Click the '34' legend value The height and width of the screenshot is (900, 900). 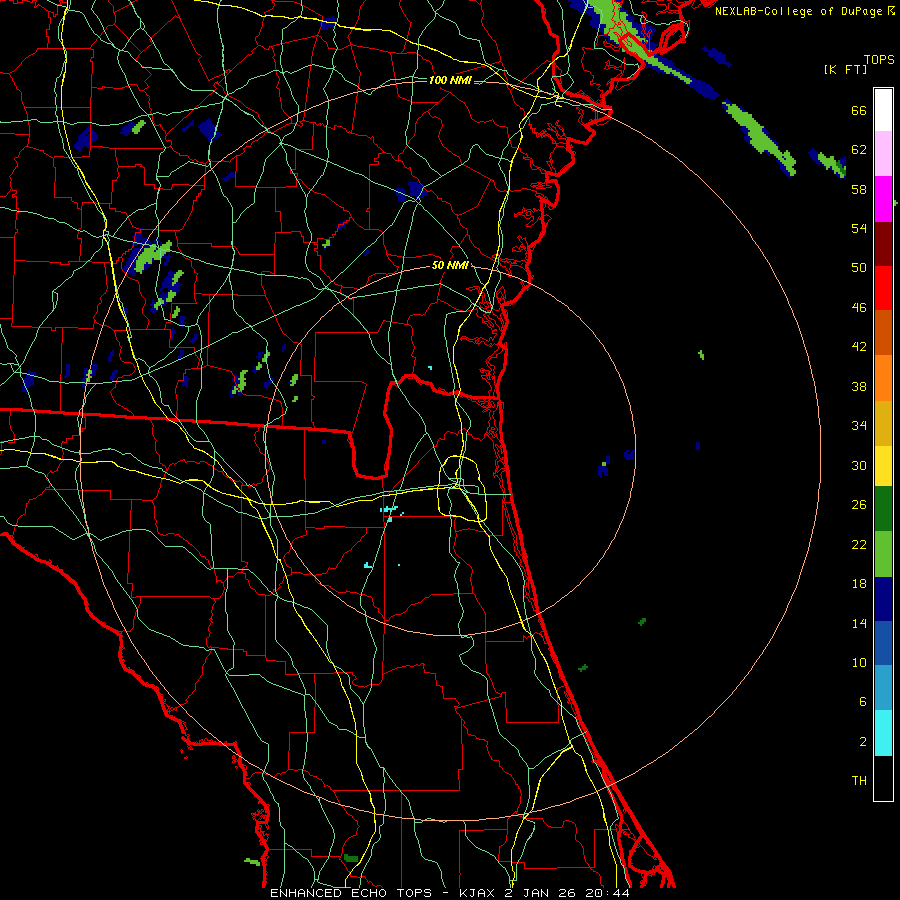[859, 425]
